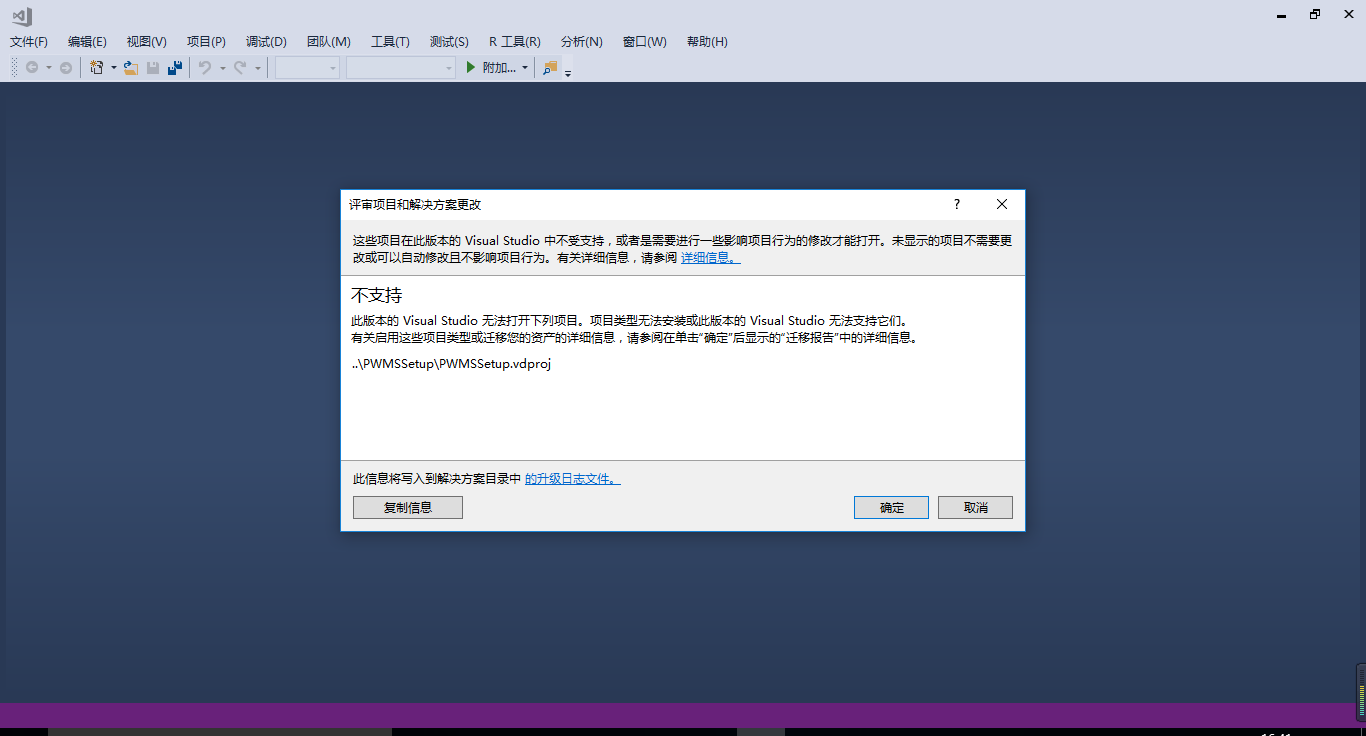
Task: Open the 帮助(H) menu
Action: 707,42
